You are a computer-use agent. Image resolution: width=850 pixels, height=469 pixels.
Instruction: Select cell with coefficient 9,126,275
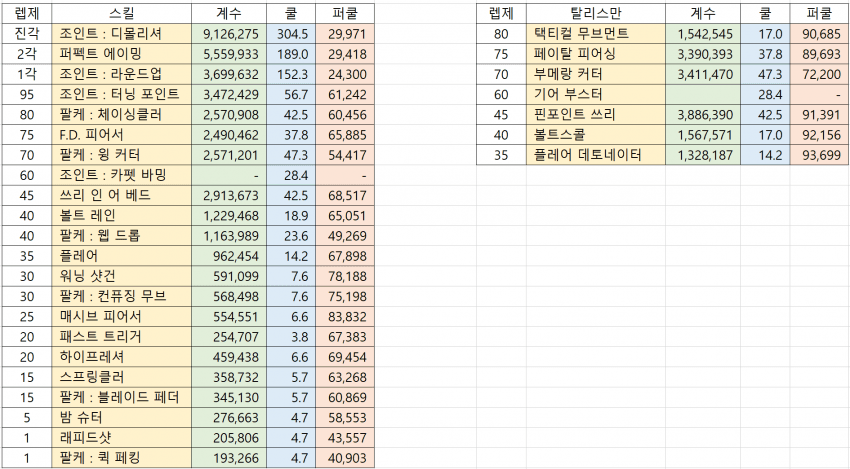pyautogui.click(x=229, y=32)
